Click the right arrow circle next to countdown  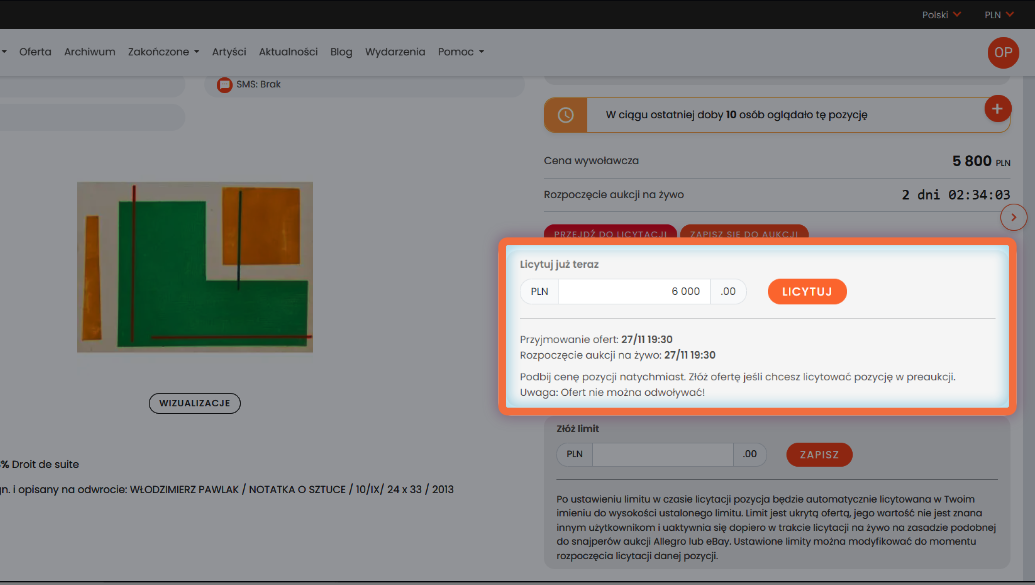pos(1013,217)
